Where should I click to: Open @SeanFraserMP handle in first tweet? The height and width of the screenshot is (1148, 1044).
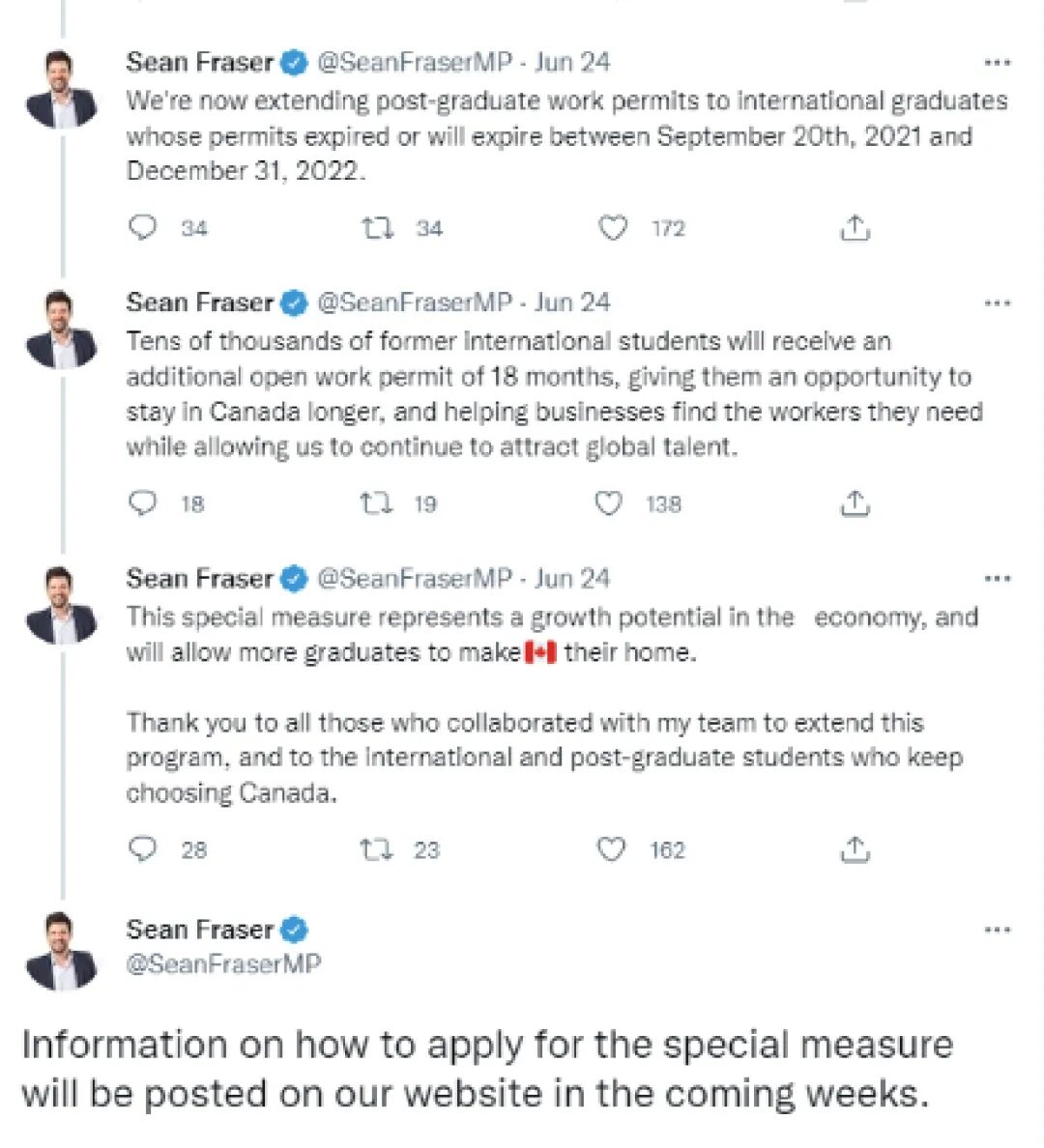(415, 62)
